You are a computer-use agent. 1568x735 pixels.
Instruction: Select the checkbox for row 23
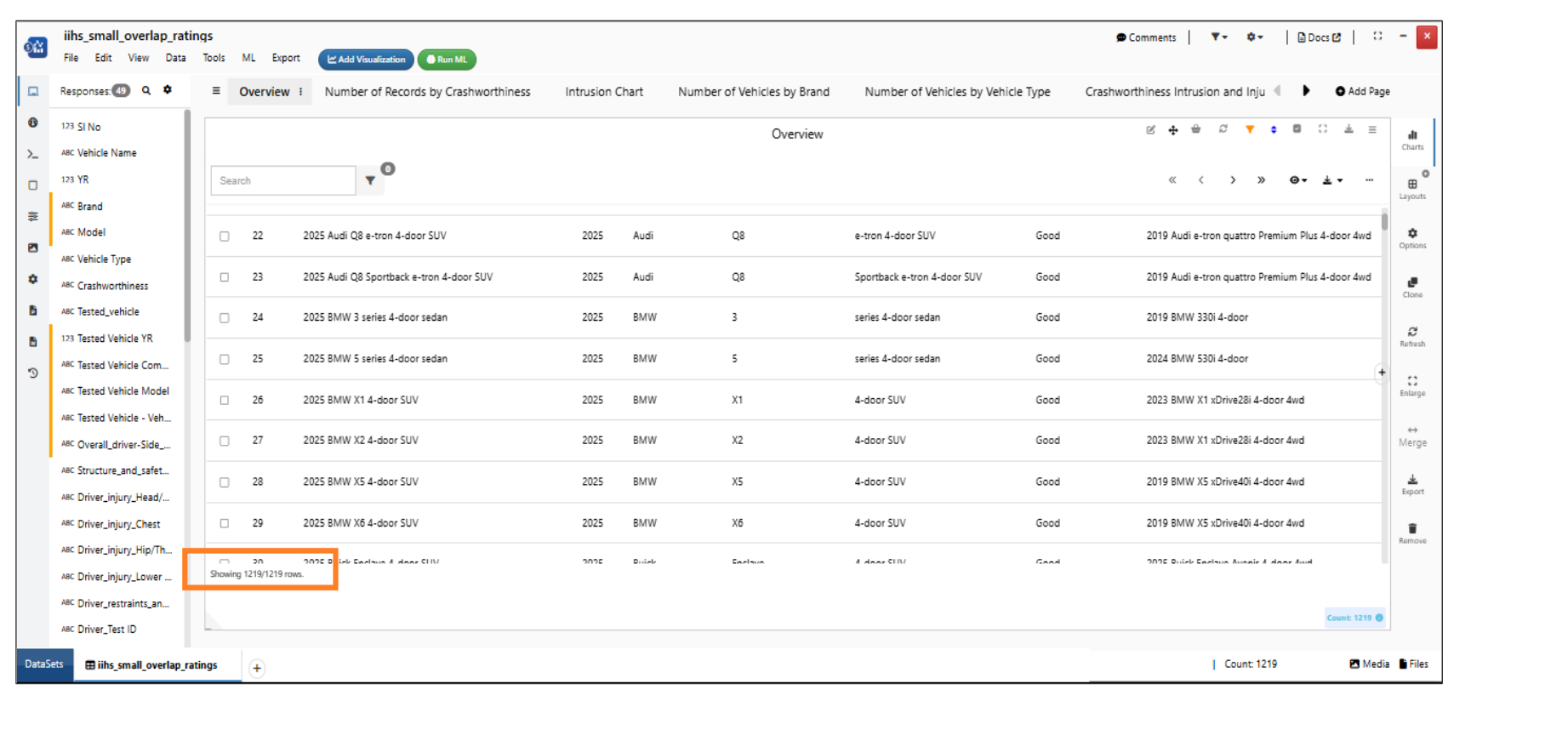pyautogui.click(x=225, y=277)
